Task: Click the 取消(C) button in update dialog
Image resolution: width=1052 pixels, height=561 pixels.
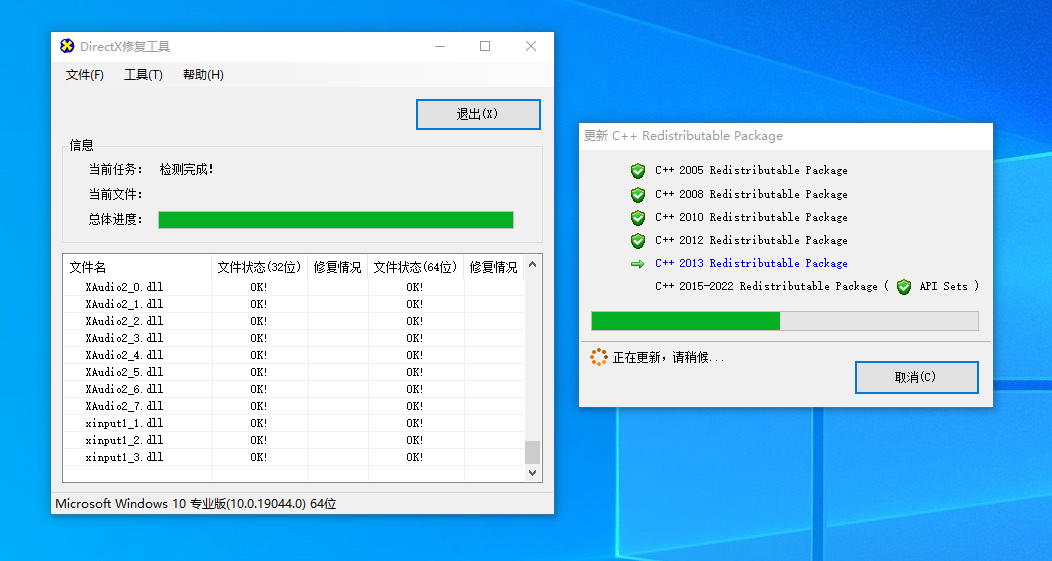Action: point(916,377)
